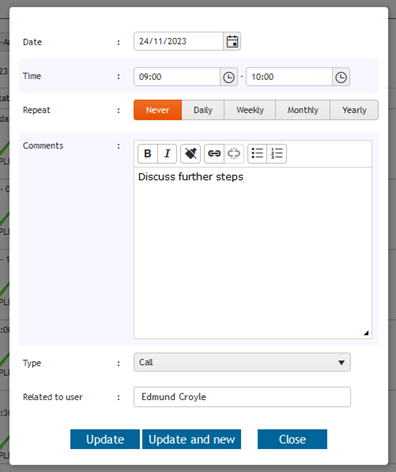The width and height of the screenshot is (396, 472).
Task: Insert a bulleted list
Action: [x=257, y=154]
